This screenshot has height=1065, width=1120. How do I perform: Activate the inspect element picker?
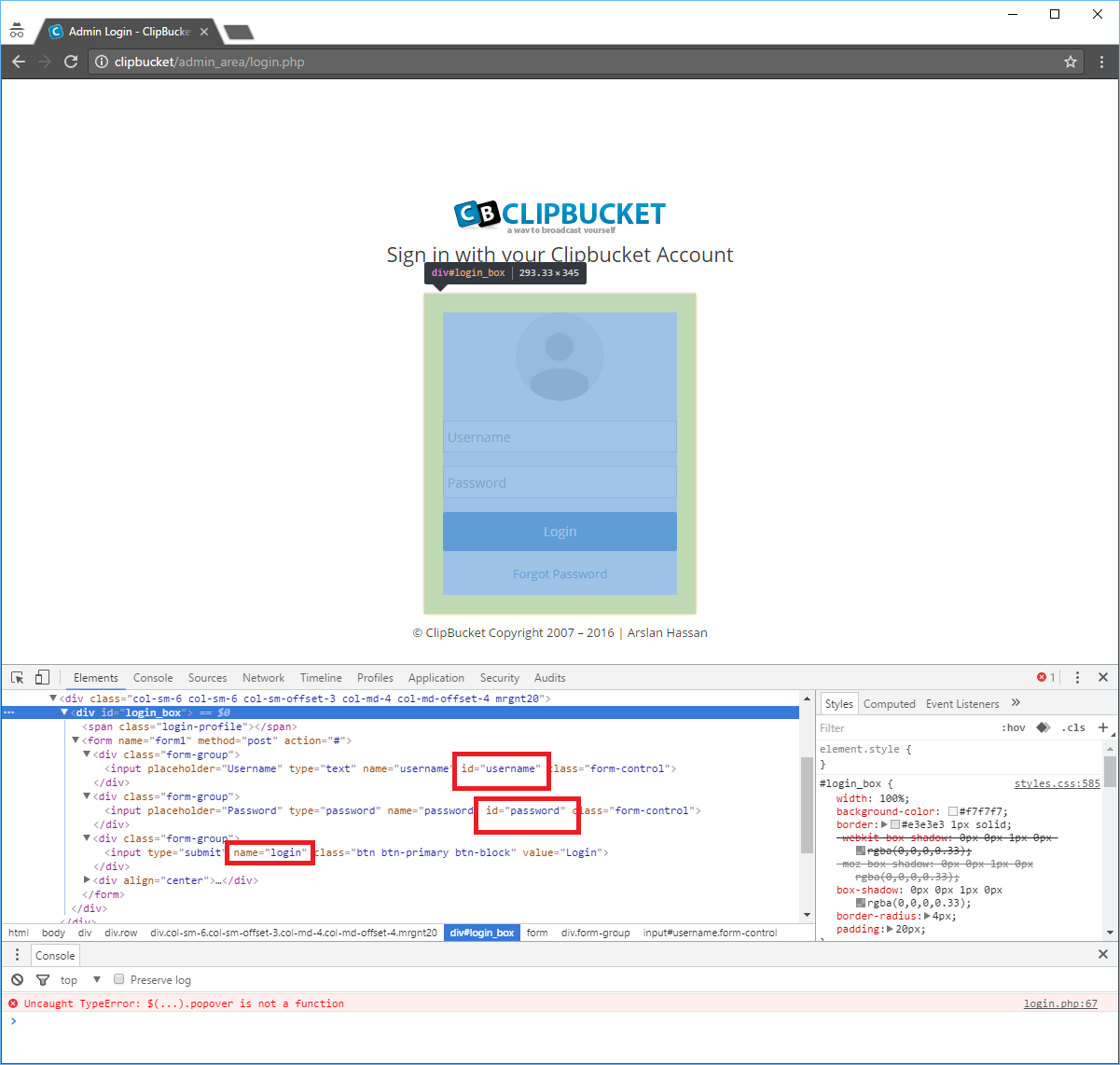click(18, 678)
